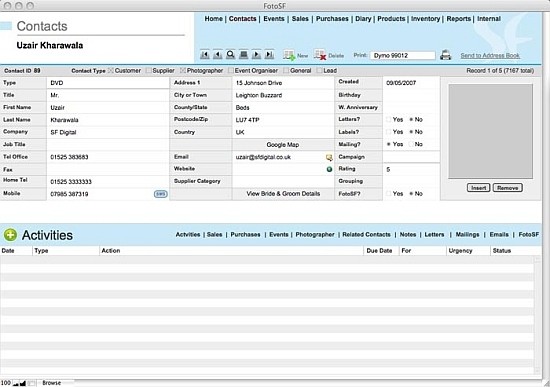The image size is (550, 387).
Task: Click the printer icon
Action: 445,55
